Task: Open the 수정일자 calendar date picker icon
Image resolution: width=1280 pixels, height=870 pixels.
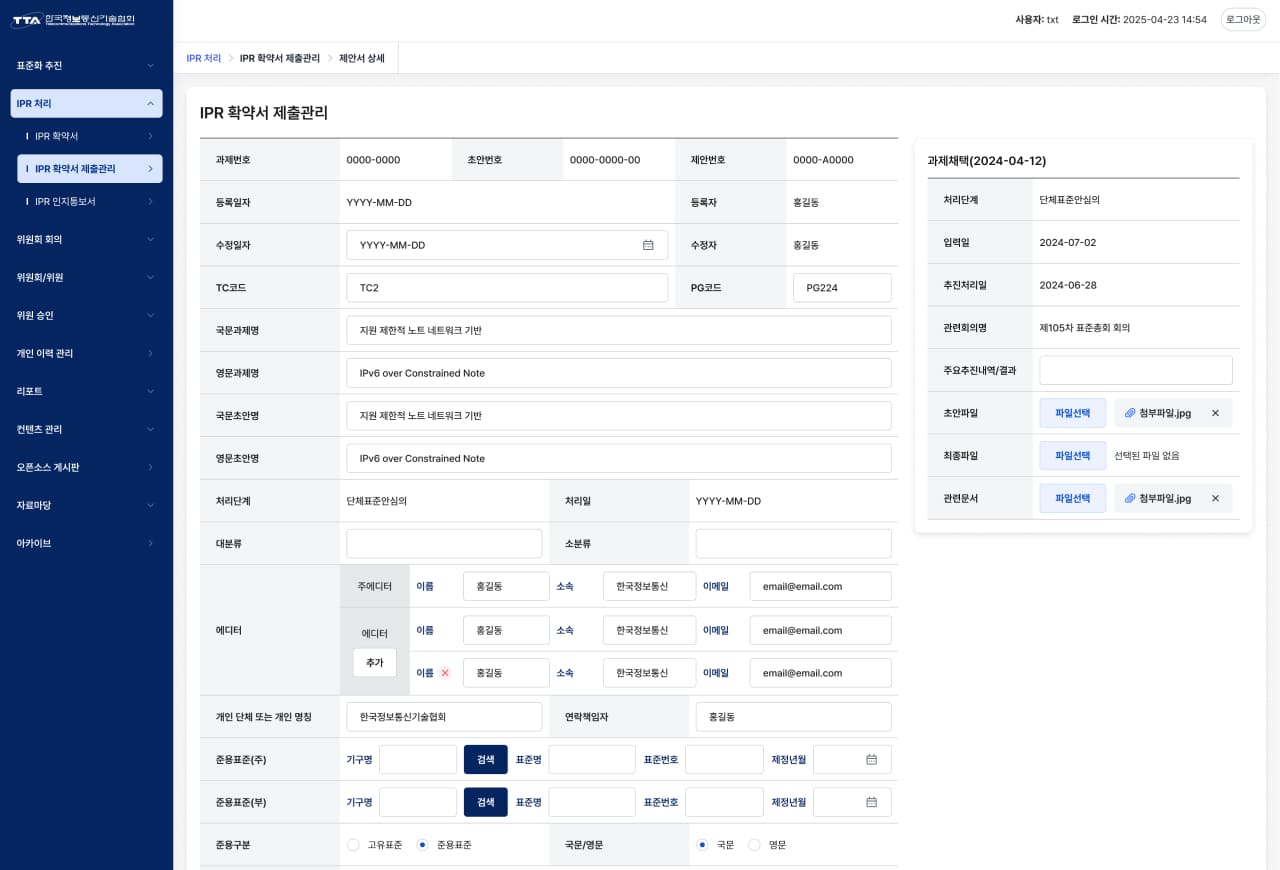Action: [x=648, y=245]
